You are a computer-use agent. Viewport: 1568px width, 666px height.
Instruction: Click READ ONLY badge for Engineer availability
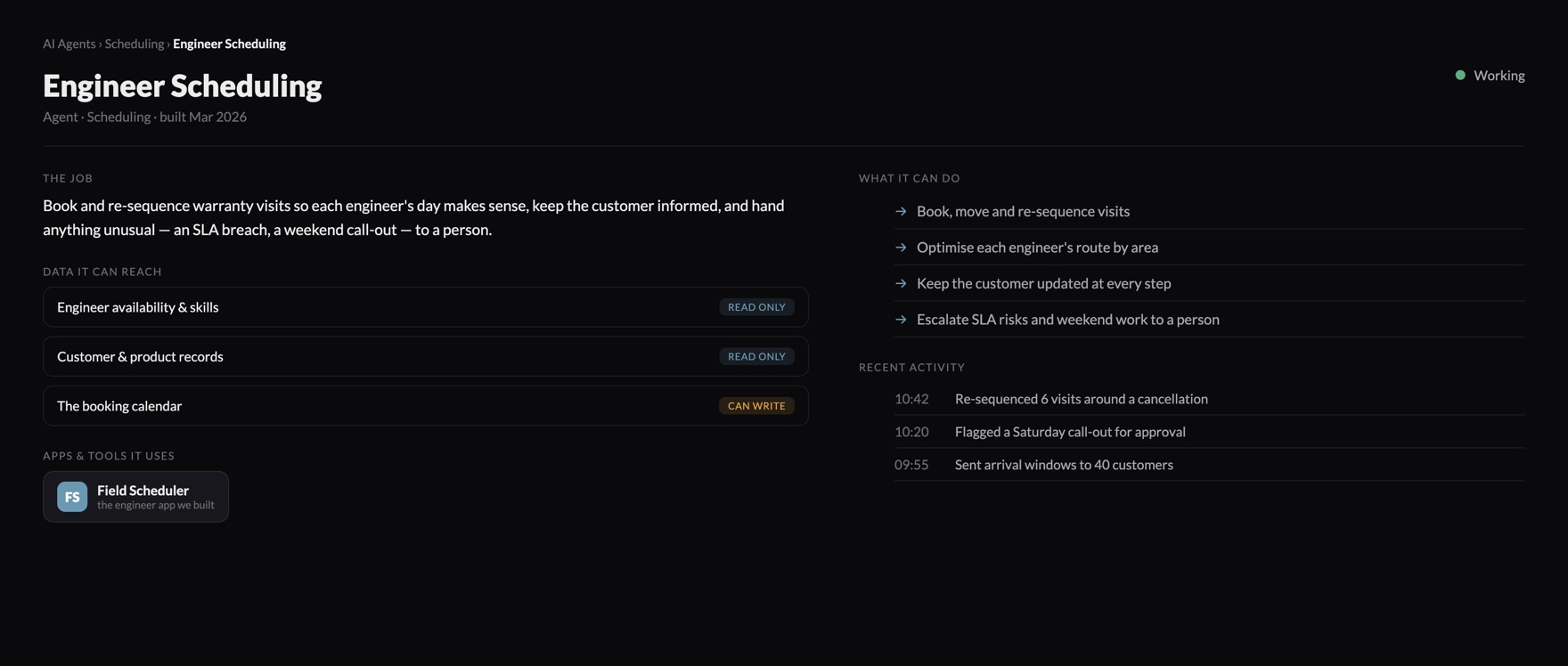coord(756,307)
